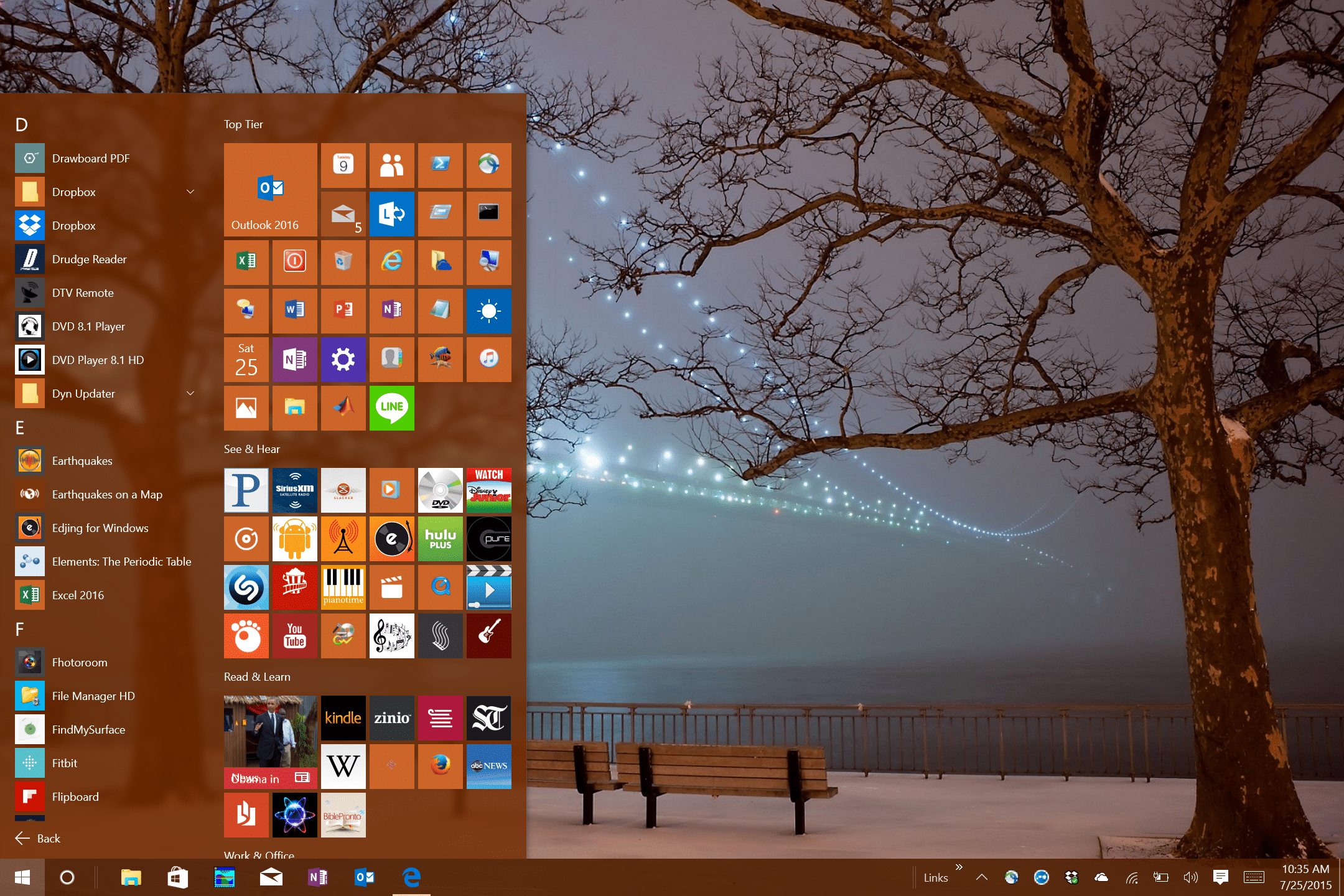Open Fitbit from app list

pos(106,763)
